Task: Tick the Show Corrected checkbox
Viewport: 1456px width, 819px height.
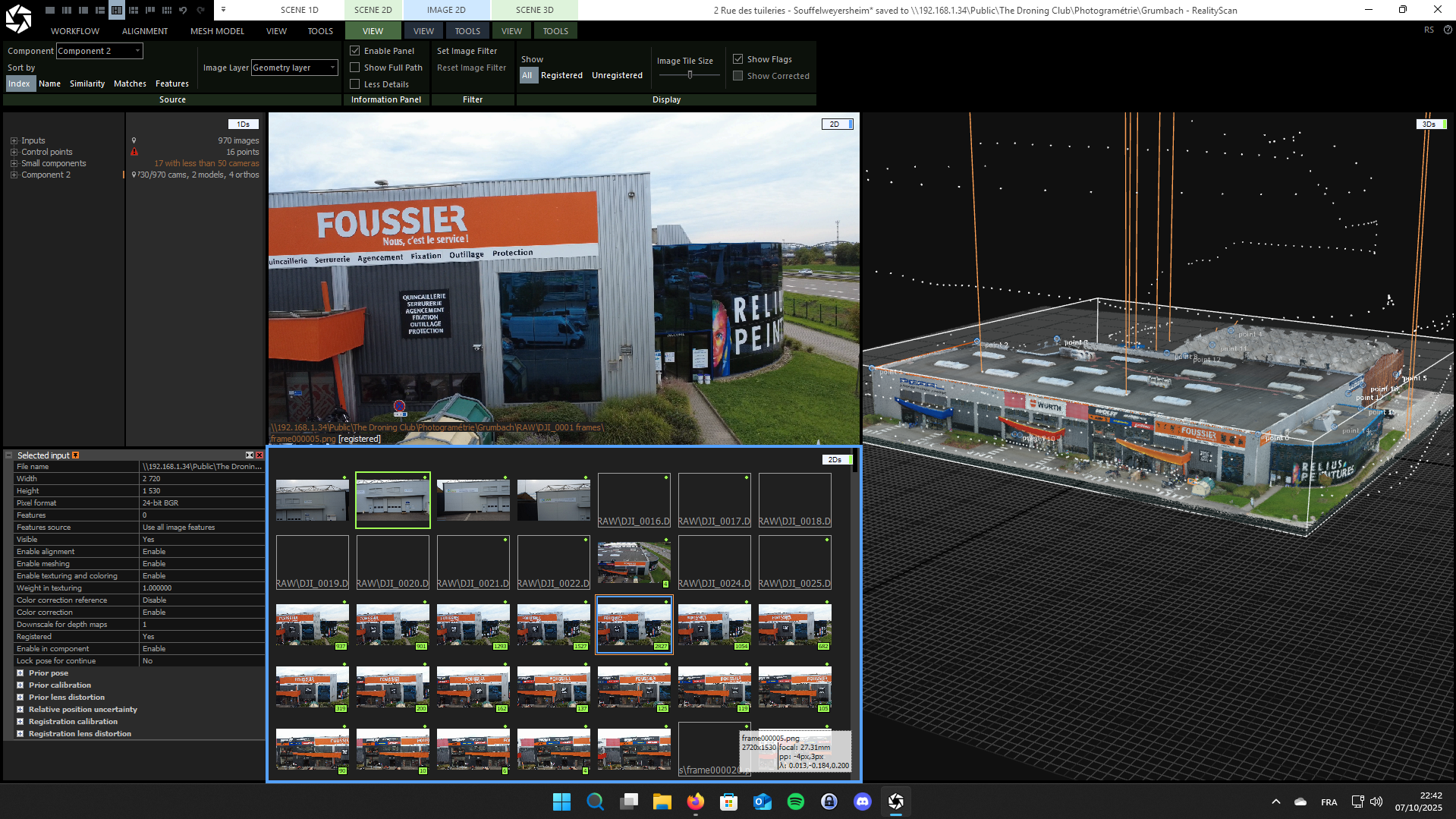Action: click(x=737, y=76)
